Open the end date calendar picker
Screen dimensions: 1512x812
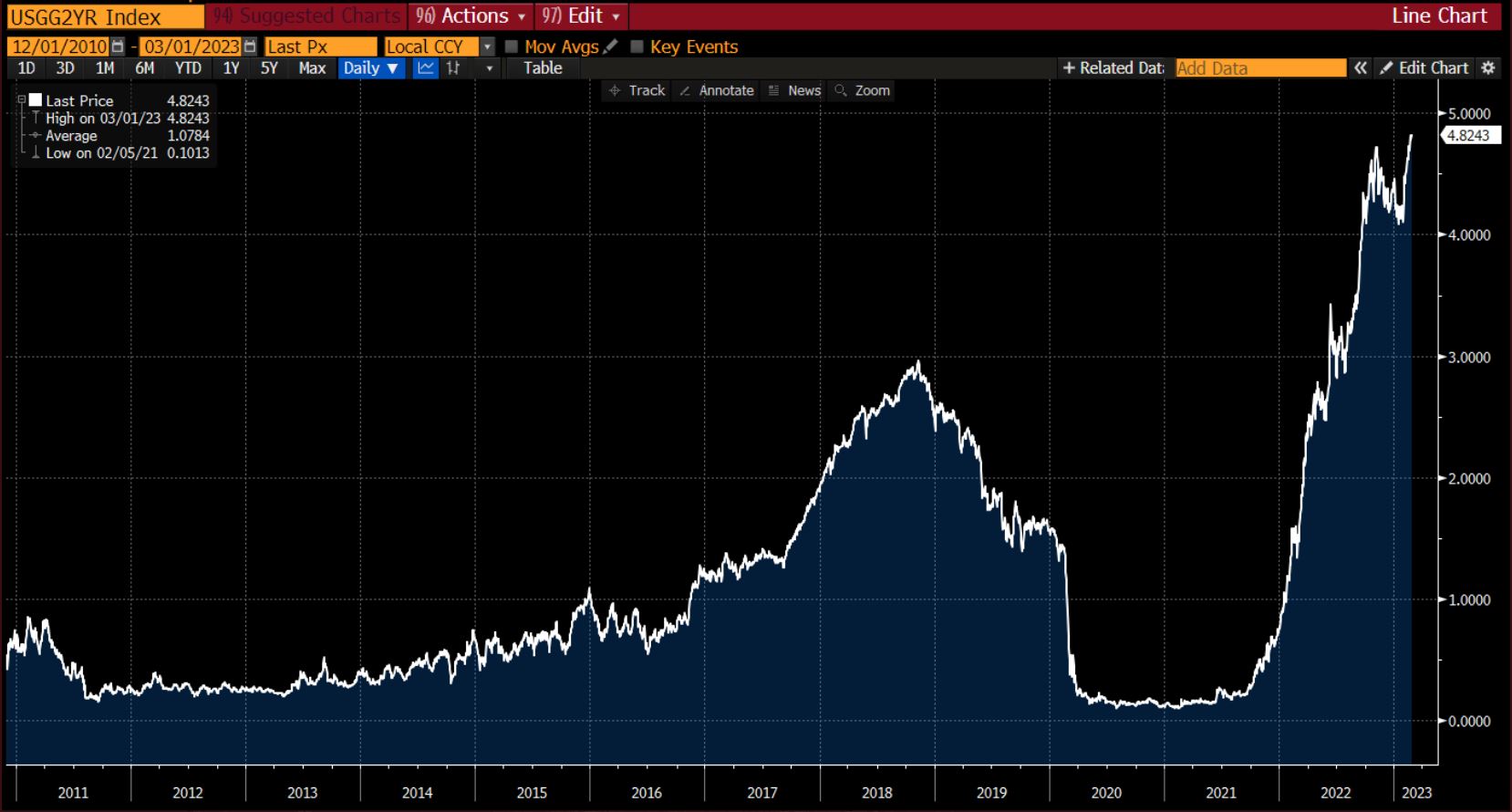(x=250, y=47)
